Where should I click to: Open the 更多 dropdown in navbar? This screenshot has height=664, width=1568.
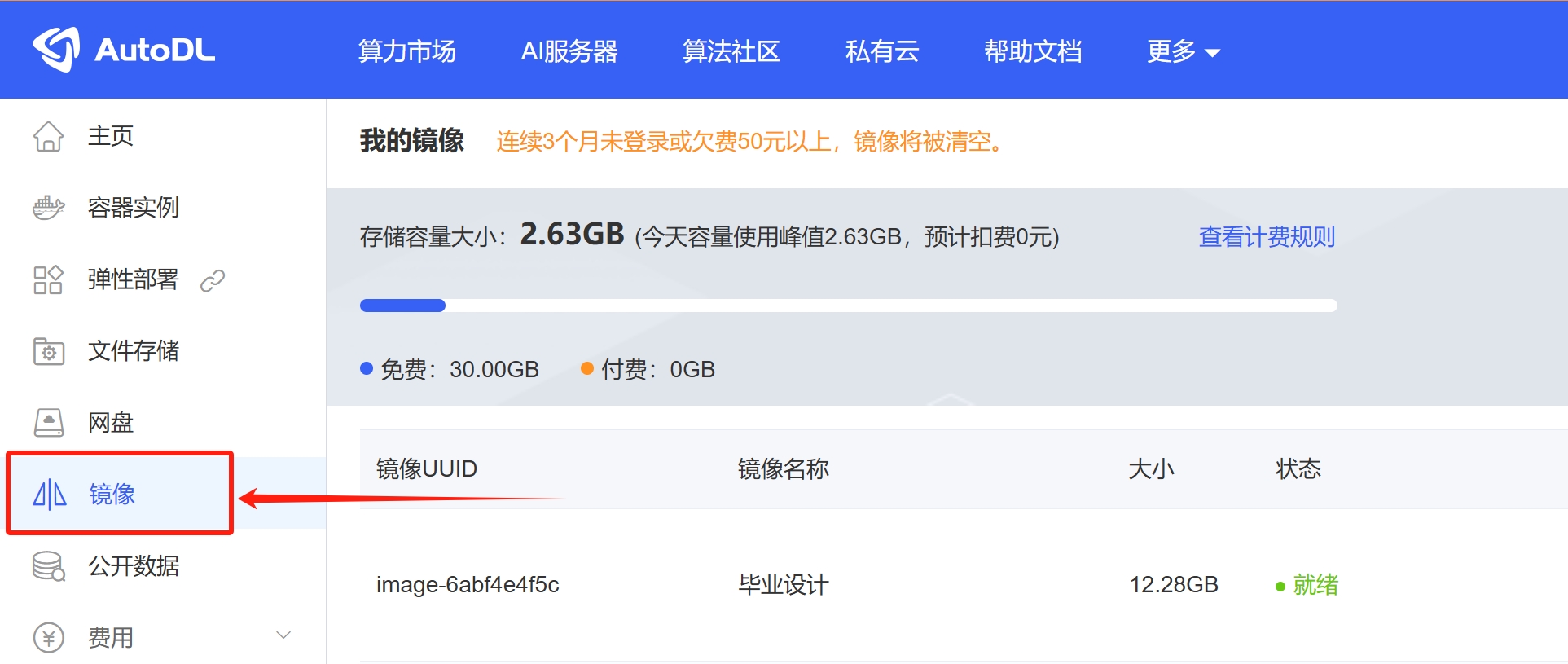click(x=1184, y=51)
